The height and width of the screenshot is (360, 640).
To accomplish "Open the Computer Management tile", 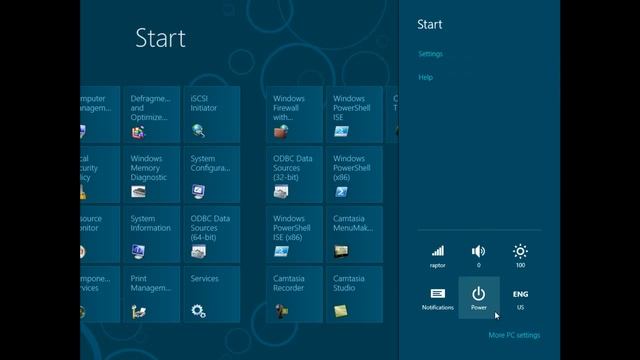I will coord(100,114).
